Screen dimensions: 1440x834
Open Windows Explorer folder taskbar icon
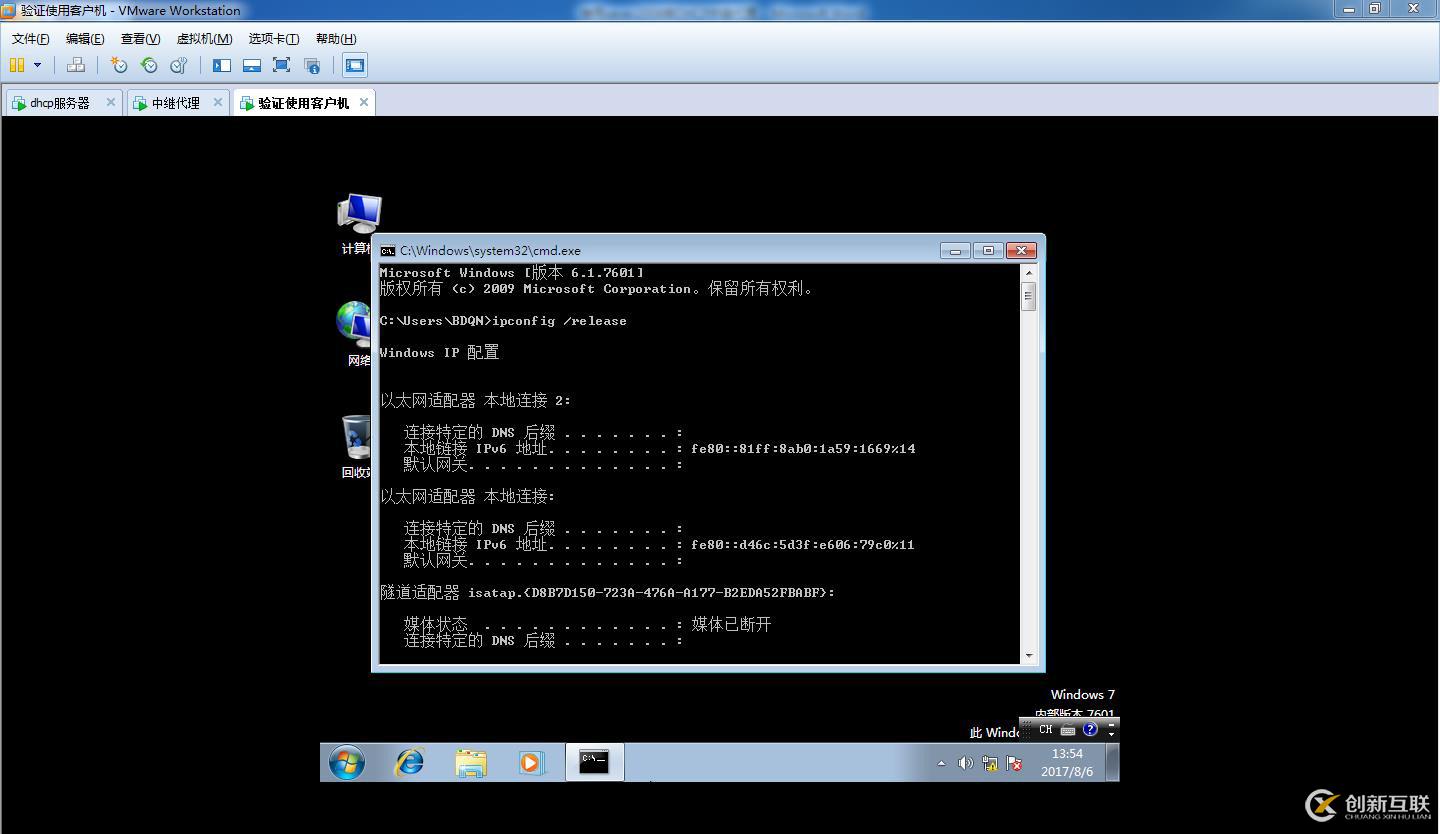pyautogui.click(x=470, y=763)
